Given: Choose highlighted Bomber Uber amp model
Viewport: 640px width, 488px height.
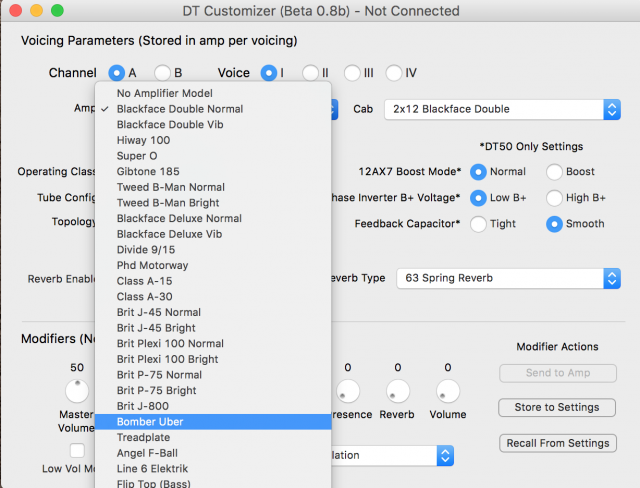Looking at the screenshot, I should pos(213,422).
